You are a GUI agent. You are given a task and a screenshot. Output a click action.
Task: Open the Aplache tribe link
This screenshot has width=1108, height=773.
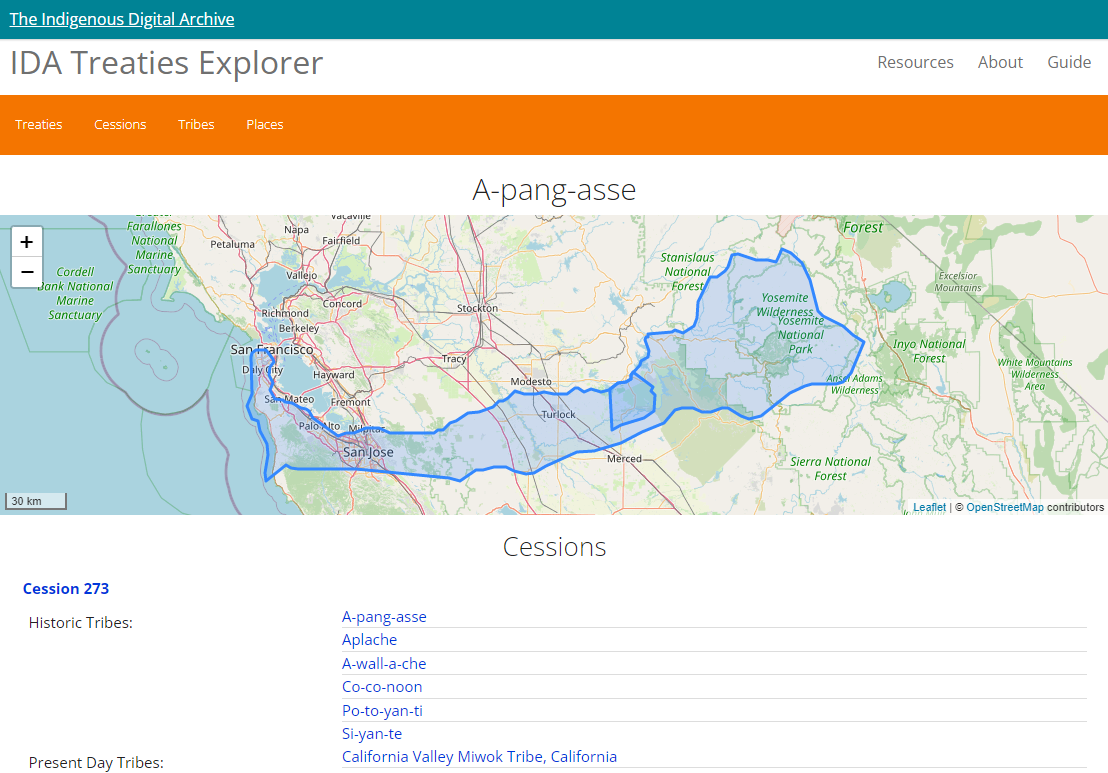(369, 640)
